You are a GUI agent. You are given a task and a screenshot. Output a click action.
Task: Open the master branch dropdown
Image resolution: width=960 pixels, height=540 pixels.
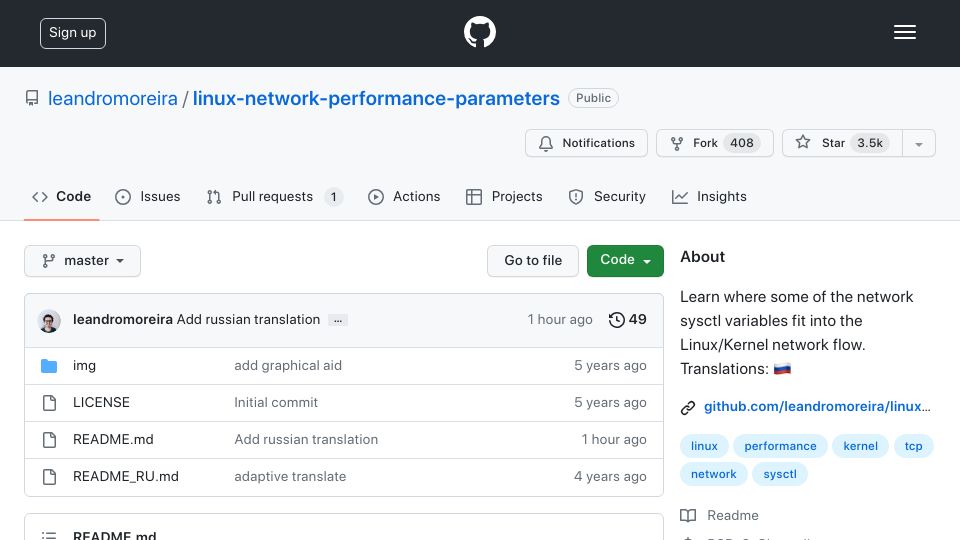(x=83, y=261)
